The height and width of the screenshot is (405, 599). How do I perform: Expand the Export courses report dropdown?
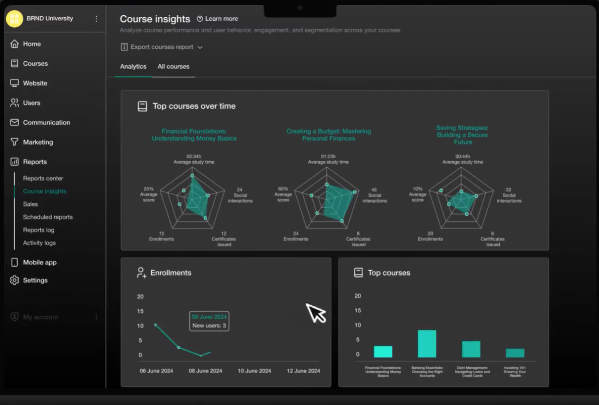pos(162,47)
